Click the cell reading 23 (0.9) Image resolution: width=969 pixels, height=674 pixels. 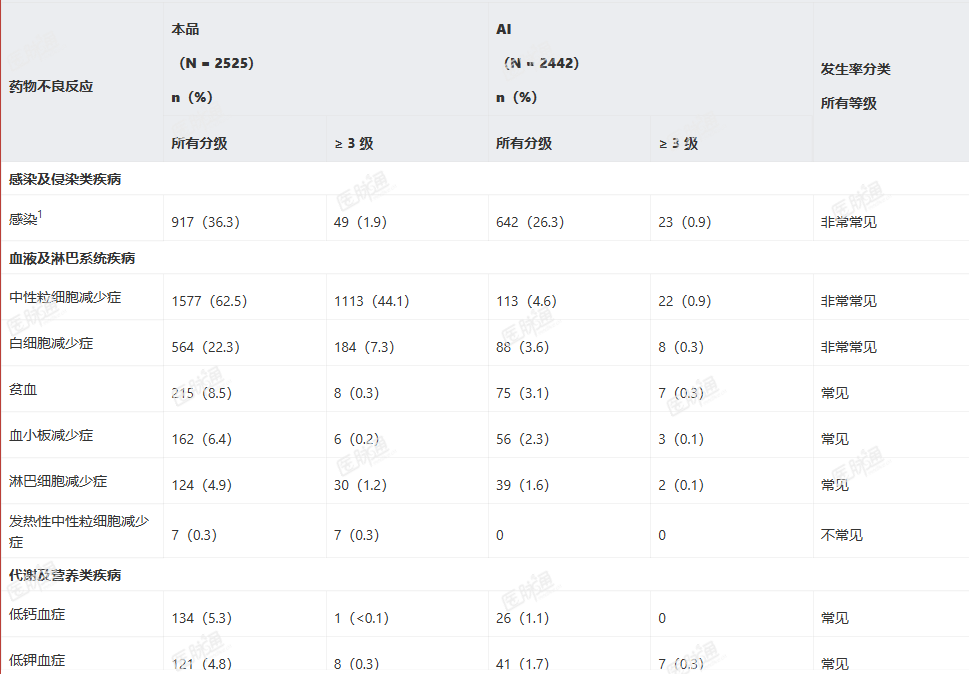click(x=685, y=222)
